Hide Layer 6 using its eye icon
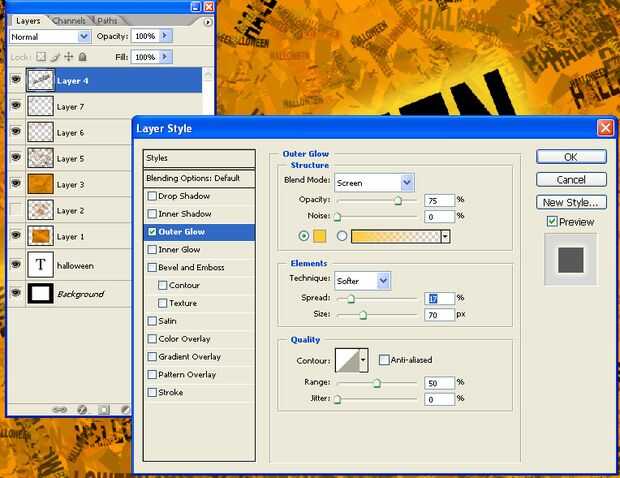Screen dimensions: 620x478 click(x=16, y=131)
